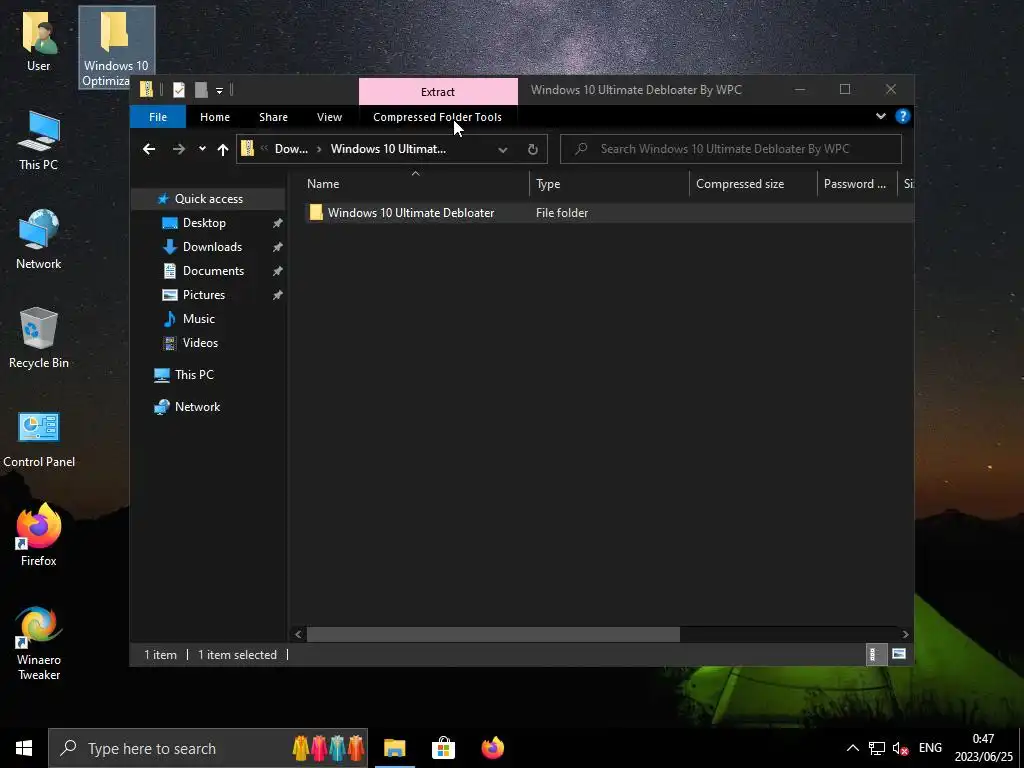Switch to large icons view layout
This screenshot has height=768, width=1024.
(899, 654)
